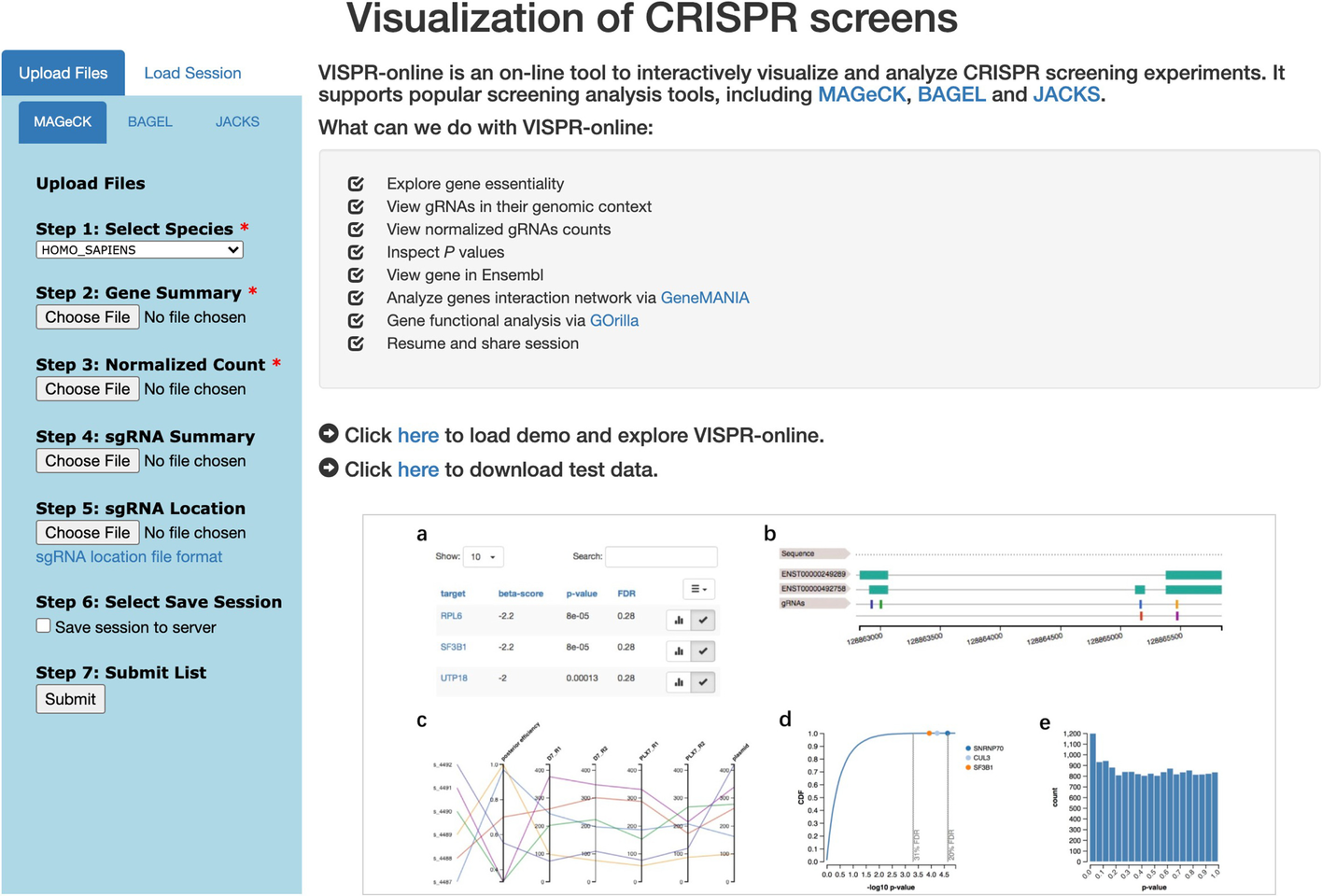Click the arrow icon before the load demo line

coord(329,434)
